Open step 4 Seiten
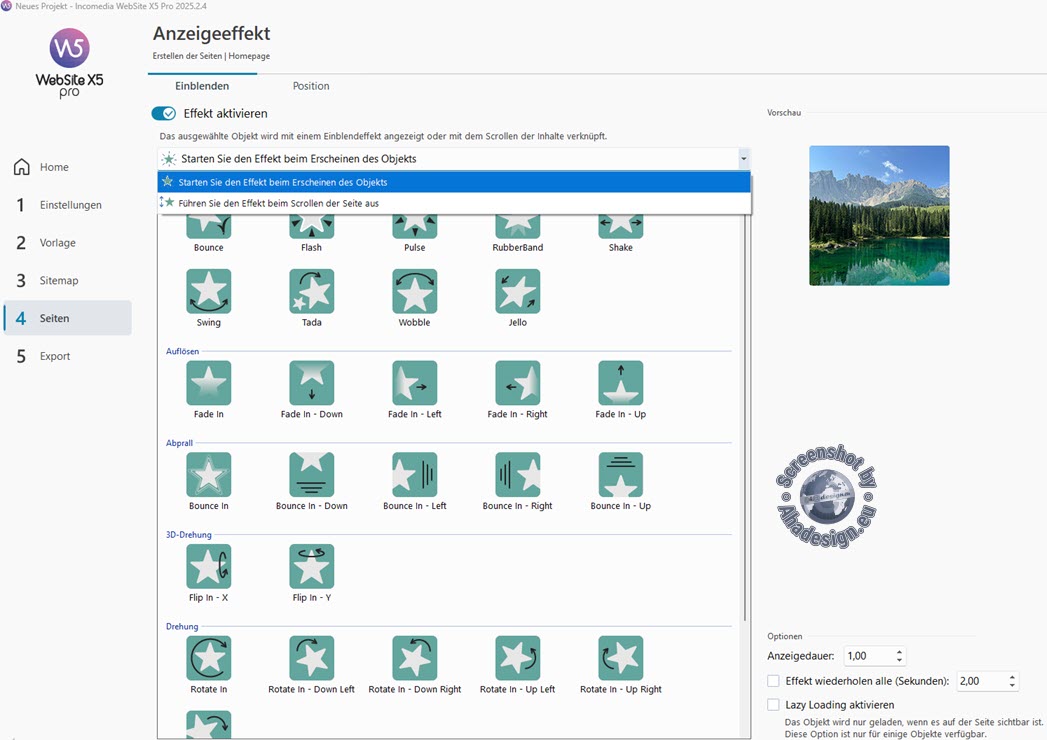The height and width of the screenshot is (740, 1047). [x=67, y=319]
